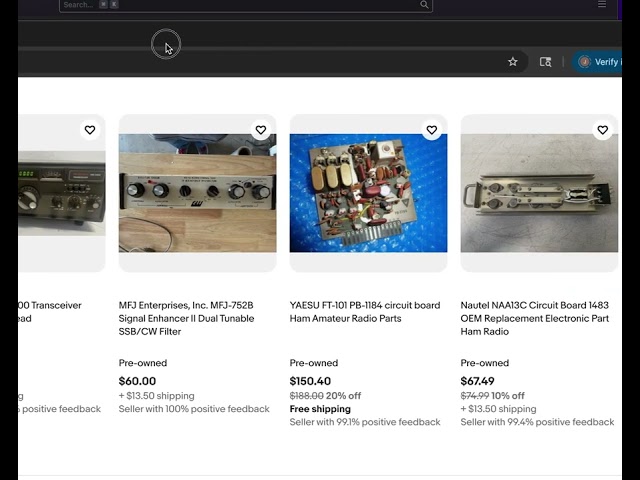The height and width of the screenshot is (480, 640).
Task: Click 'Seller with 99.4% positive feedback' text
Action: tap(538, 422)
